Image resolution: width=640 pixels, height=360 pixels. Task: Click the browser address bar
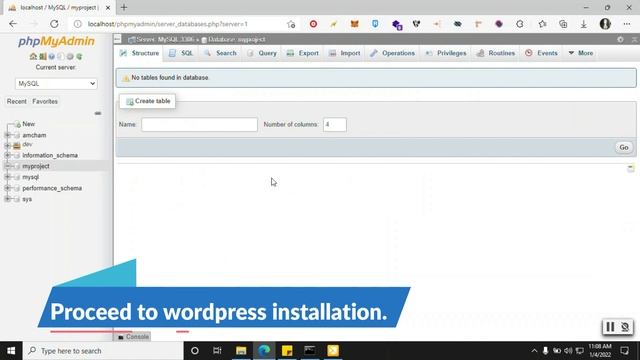[180, 24]
